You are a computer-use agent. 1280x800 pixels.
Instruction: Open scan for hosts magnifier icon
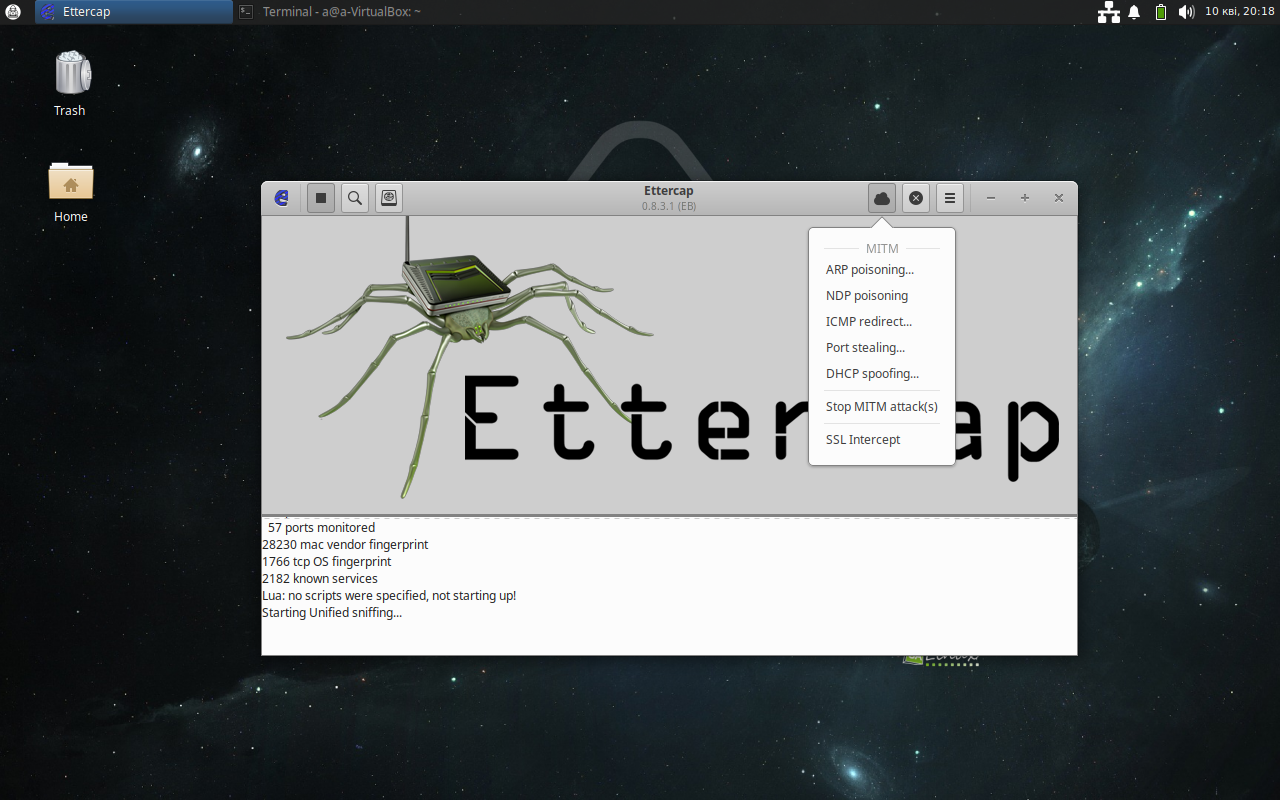[355, 198]
